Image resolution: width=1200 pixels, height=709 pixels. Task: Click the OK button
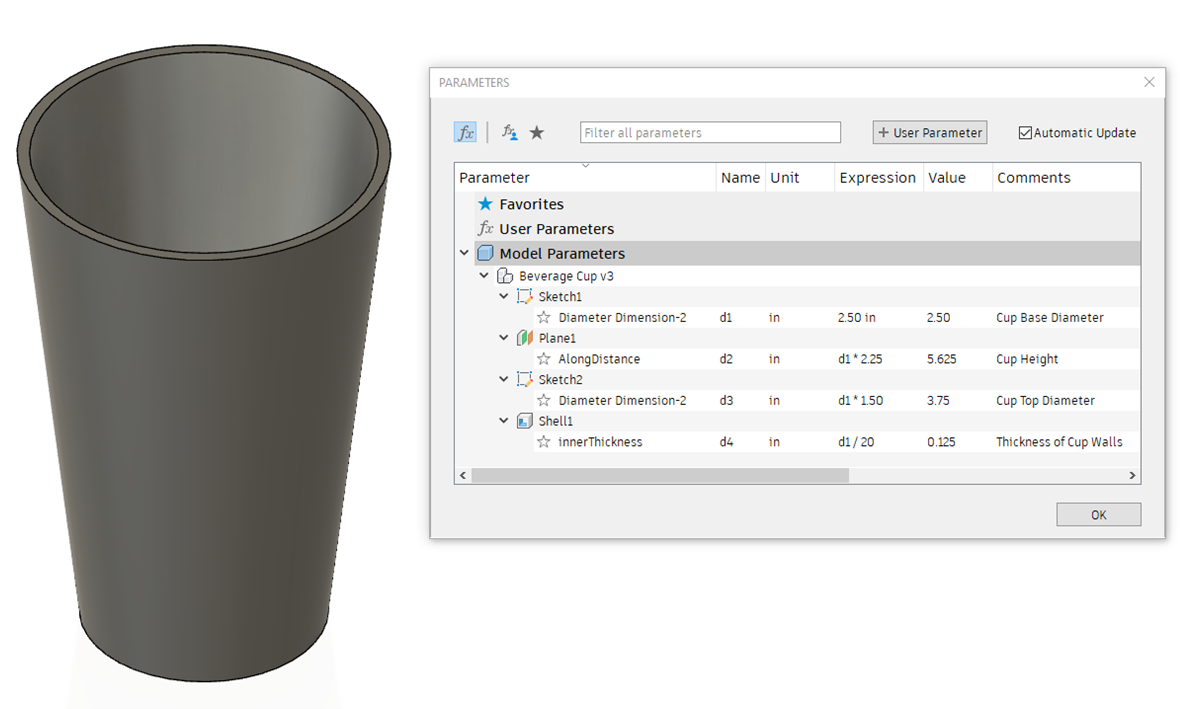[x=1098, y=515]
